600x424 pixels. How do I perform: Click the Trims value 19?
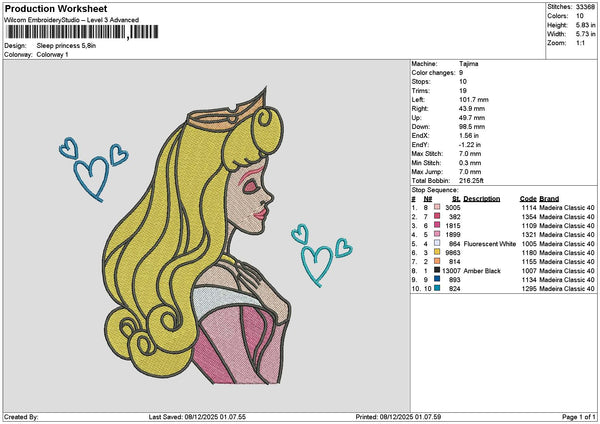click(463, 91)
